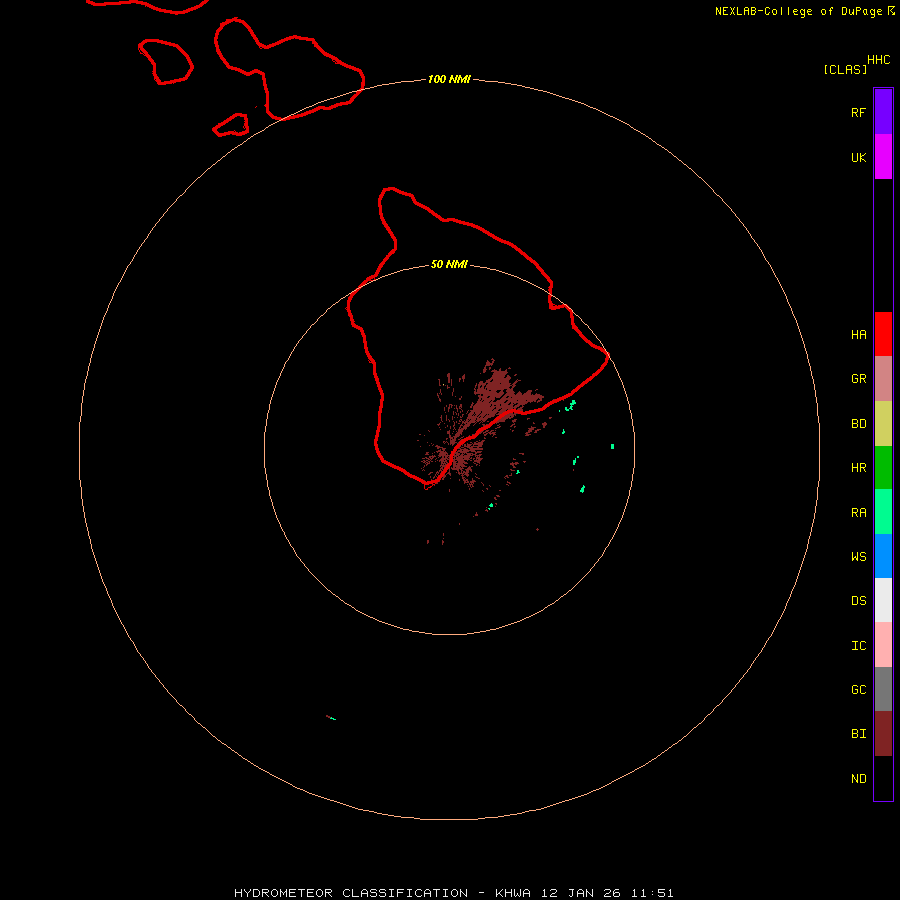Click the GC gray legend swatch
The width and height of the screenshot is (900, 900).
click(883, 689)
